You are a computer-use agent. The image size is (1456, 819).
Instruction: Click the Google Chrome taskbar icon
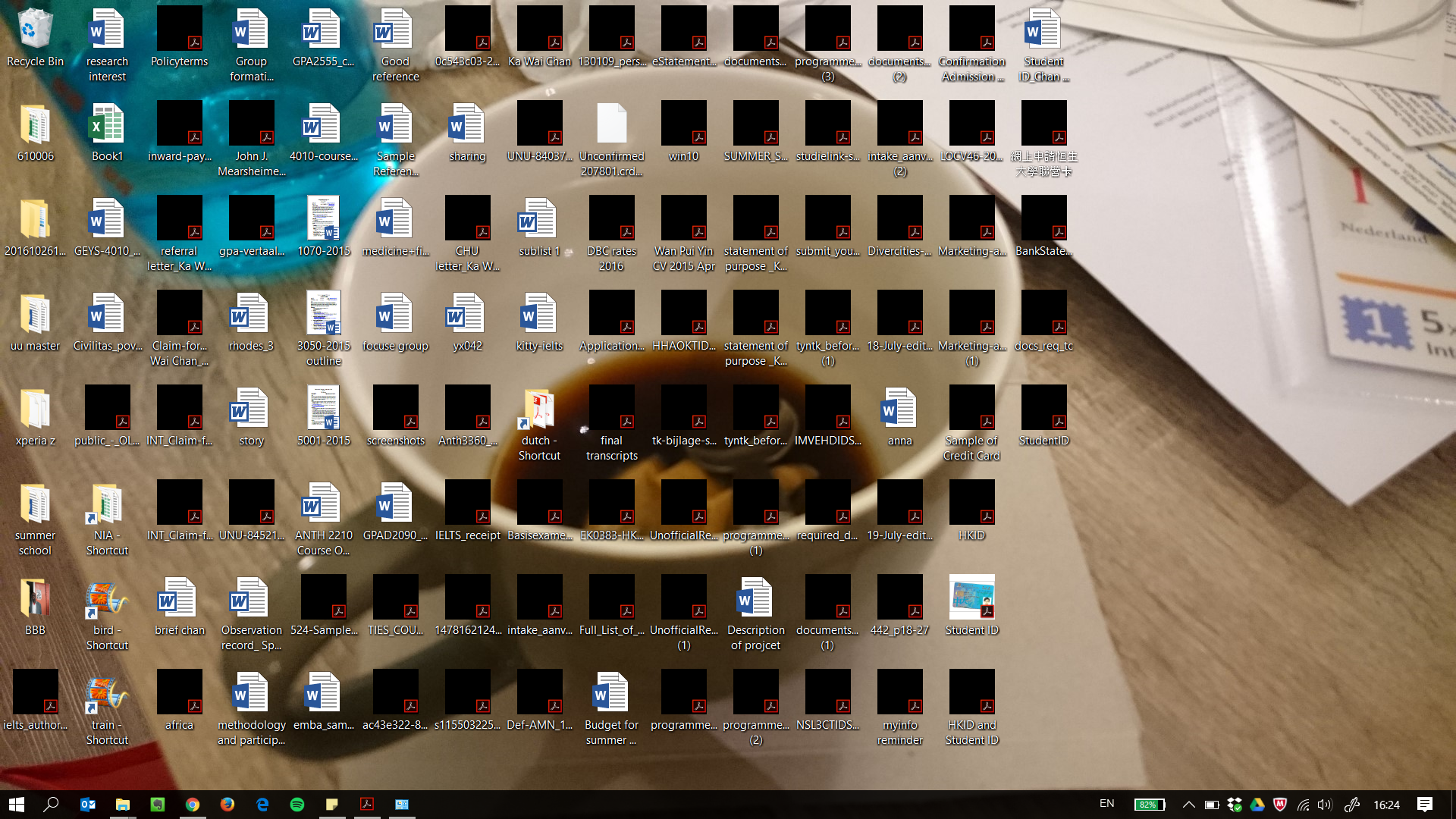193,804
